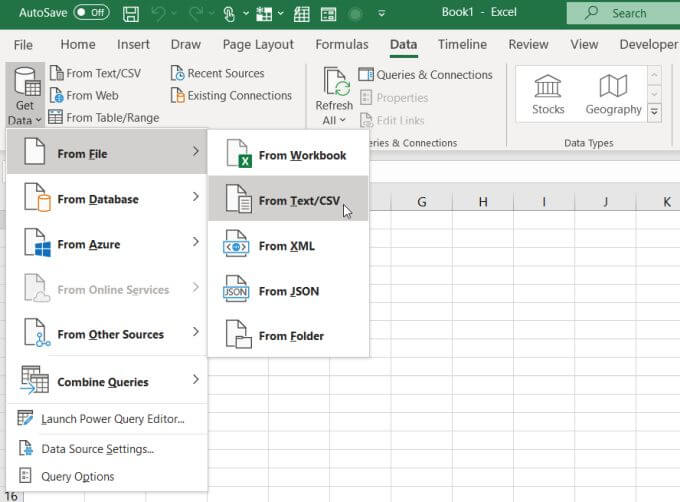The height and width of the screenshot is (502, 680).
Task: Click the Save icon in title bar
Action: pos(131,13)
